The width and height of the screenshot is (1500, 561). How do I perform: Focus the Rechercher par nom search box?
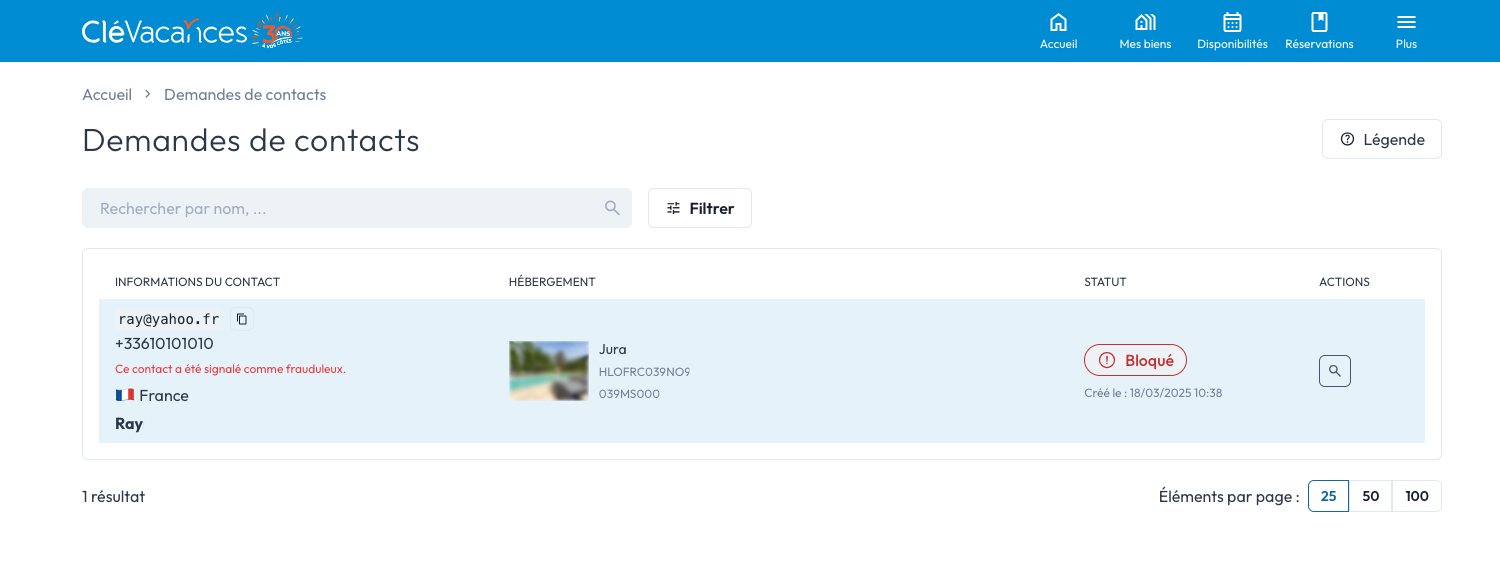click(357, 208)
